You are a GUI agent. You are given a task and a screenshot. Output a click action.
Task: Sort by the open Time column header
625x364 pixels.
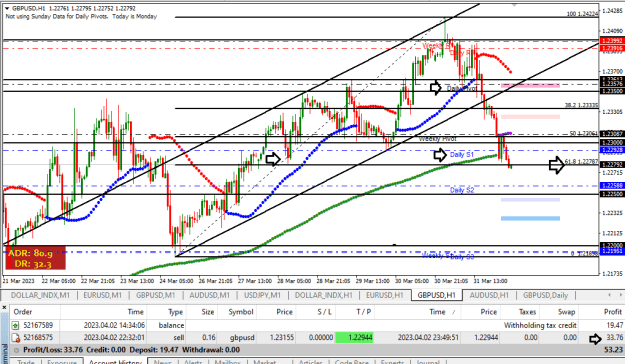click(136, 312)
